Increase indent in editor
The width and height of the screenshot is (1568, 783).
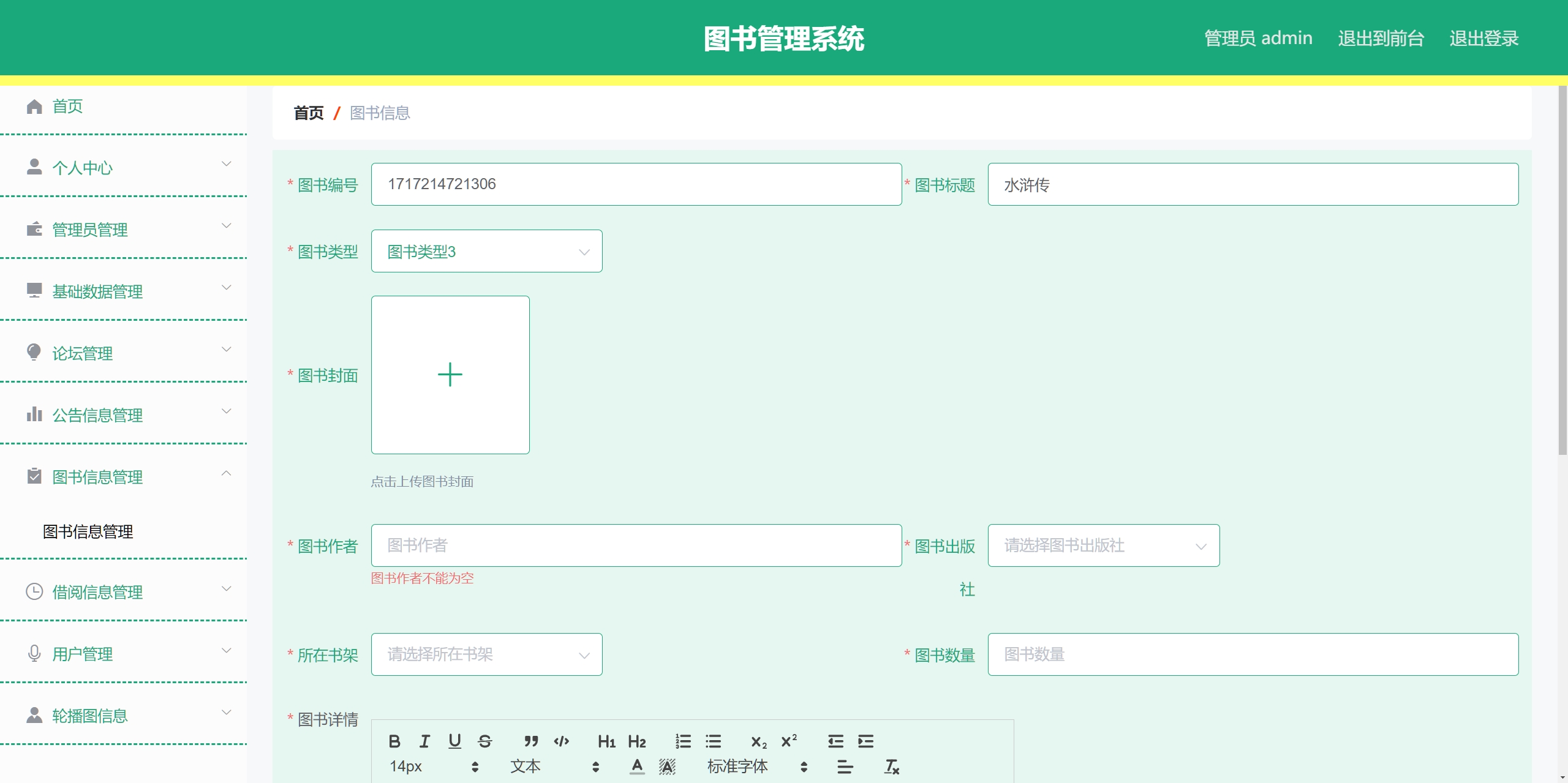(x=865, y=741)
